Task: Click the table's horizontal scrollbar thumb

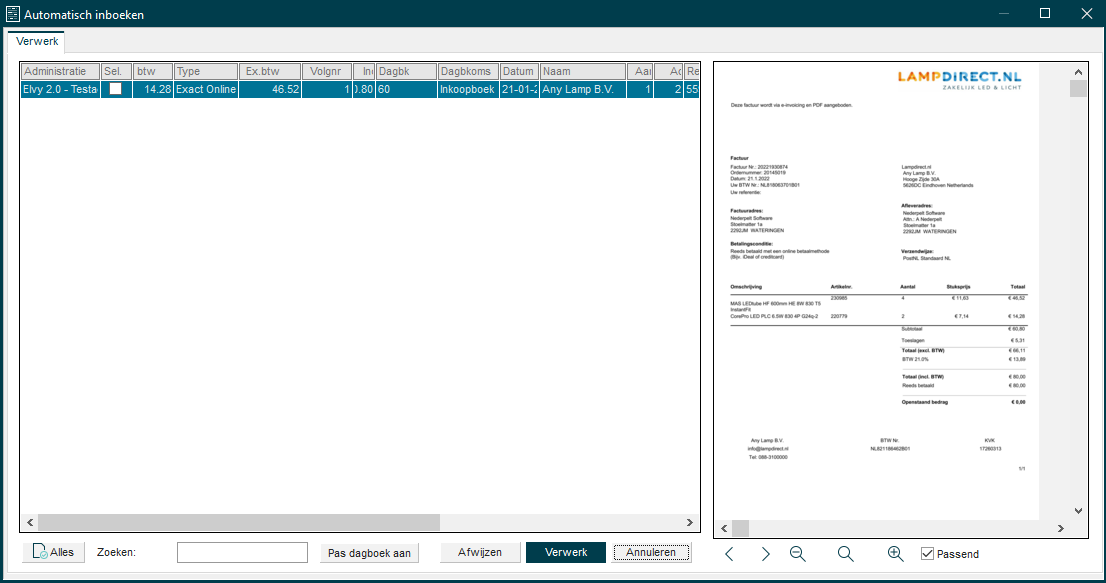Action: [238, 522]
